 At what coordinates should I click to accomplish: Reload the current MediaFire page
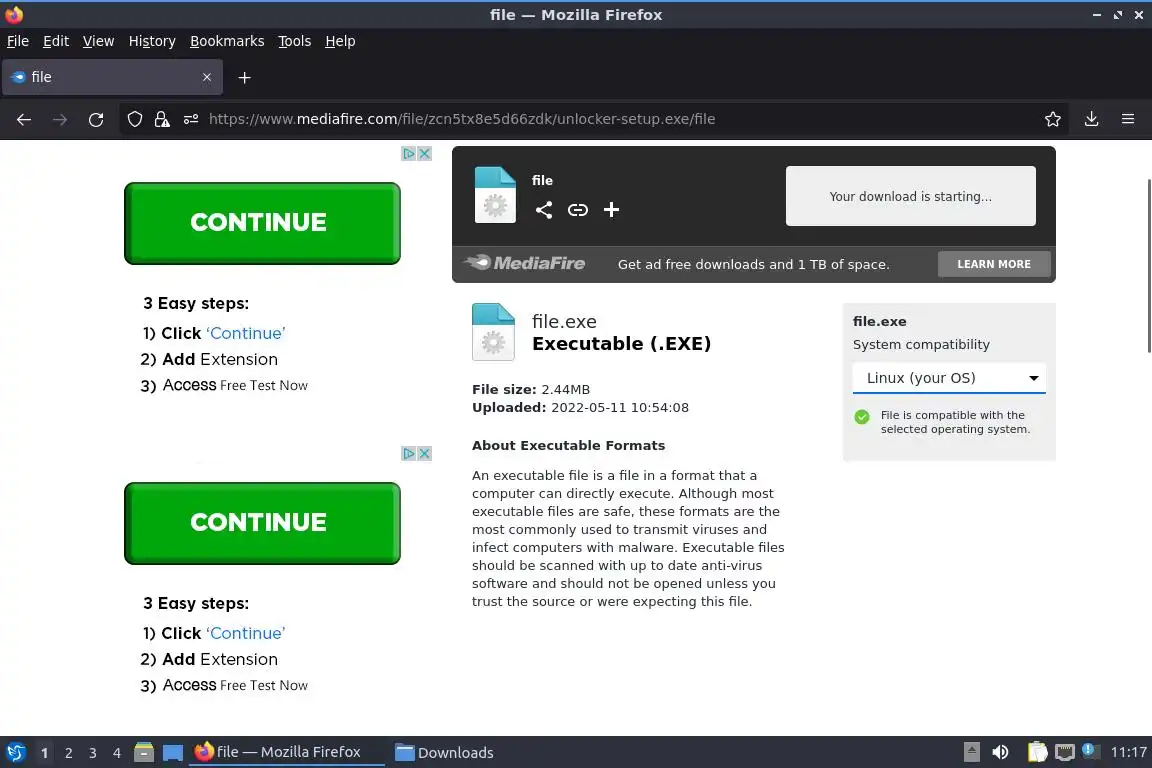tap(96, 119)
